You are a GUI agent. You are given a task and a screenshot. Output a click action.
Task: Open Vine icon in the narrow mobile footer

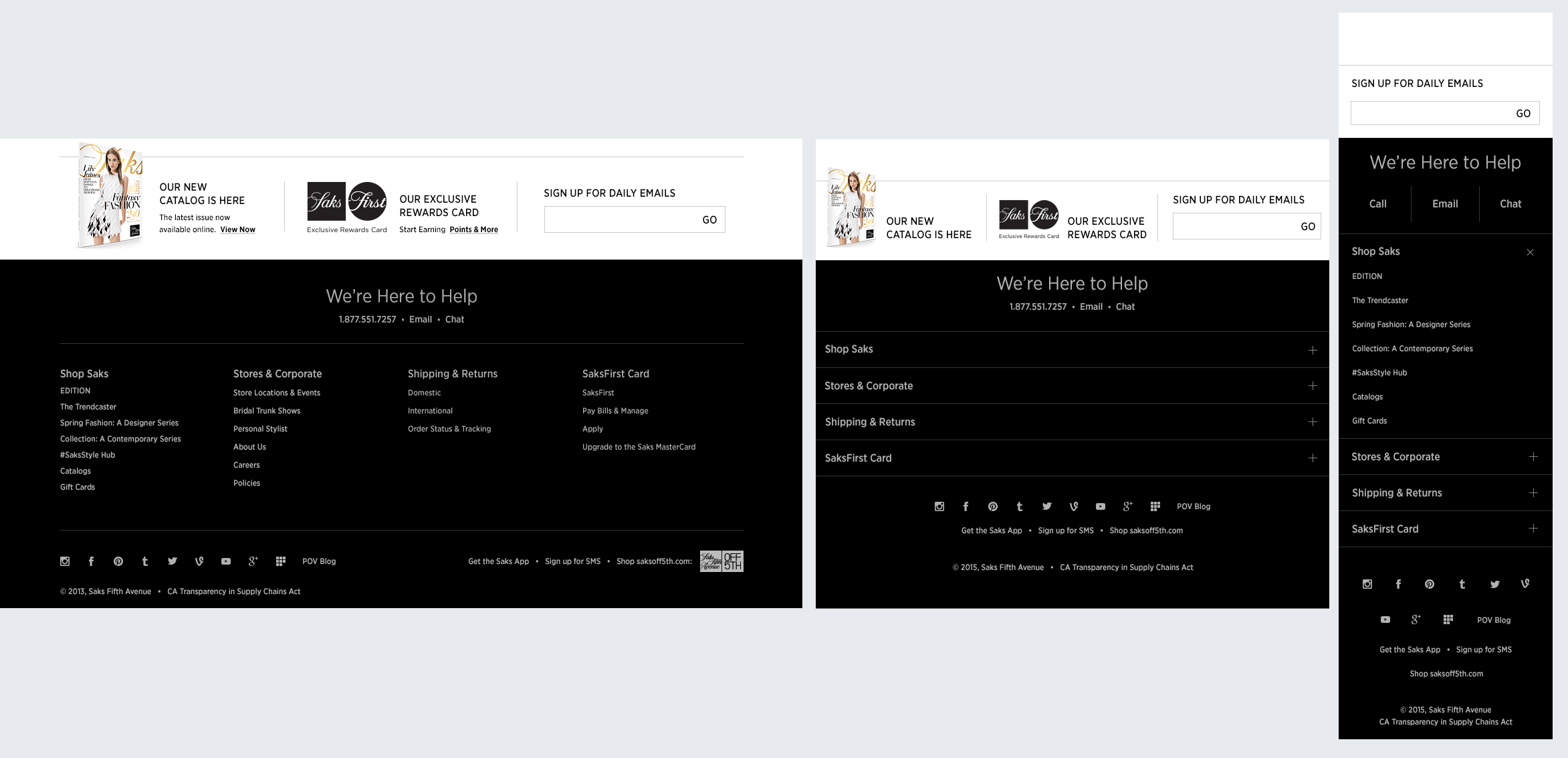click(1525, 584)
